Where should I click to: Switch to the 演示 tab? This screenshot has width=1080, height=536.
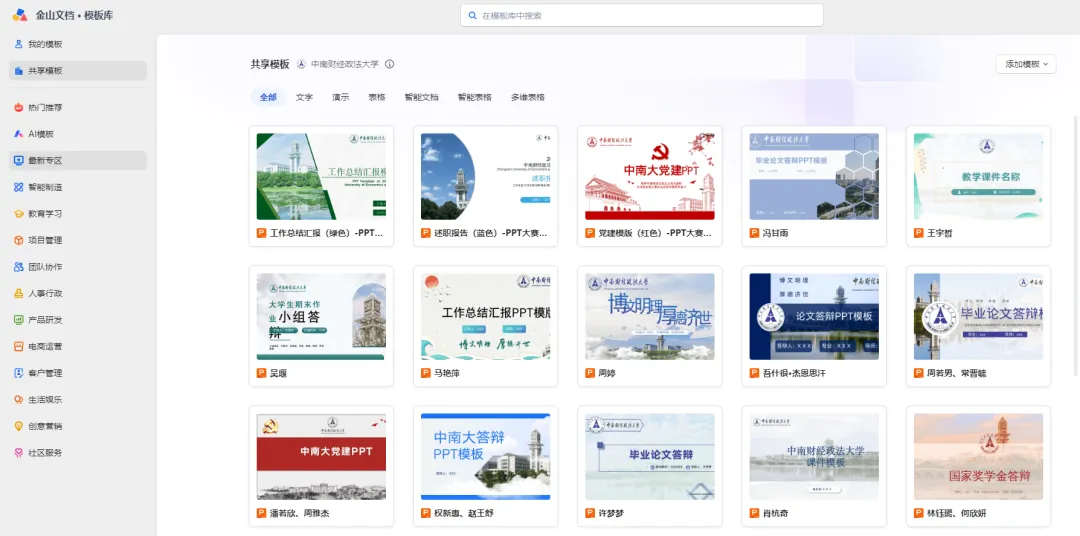pyautogui.click(x=340, y=97)
